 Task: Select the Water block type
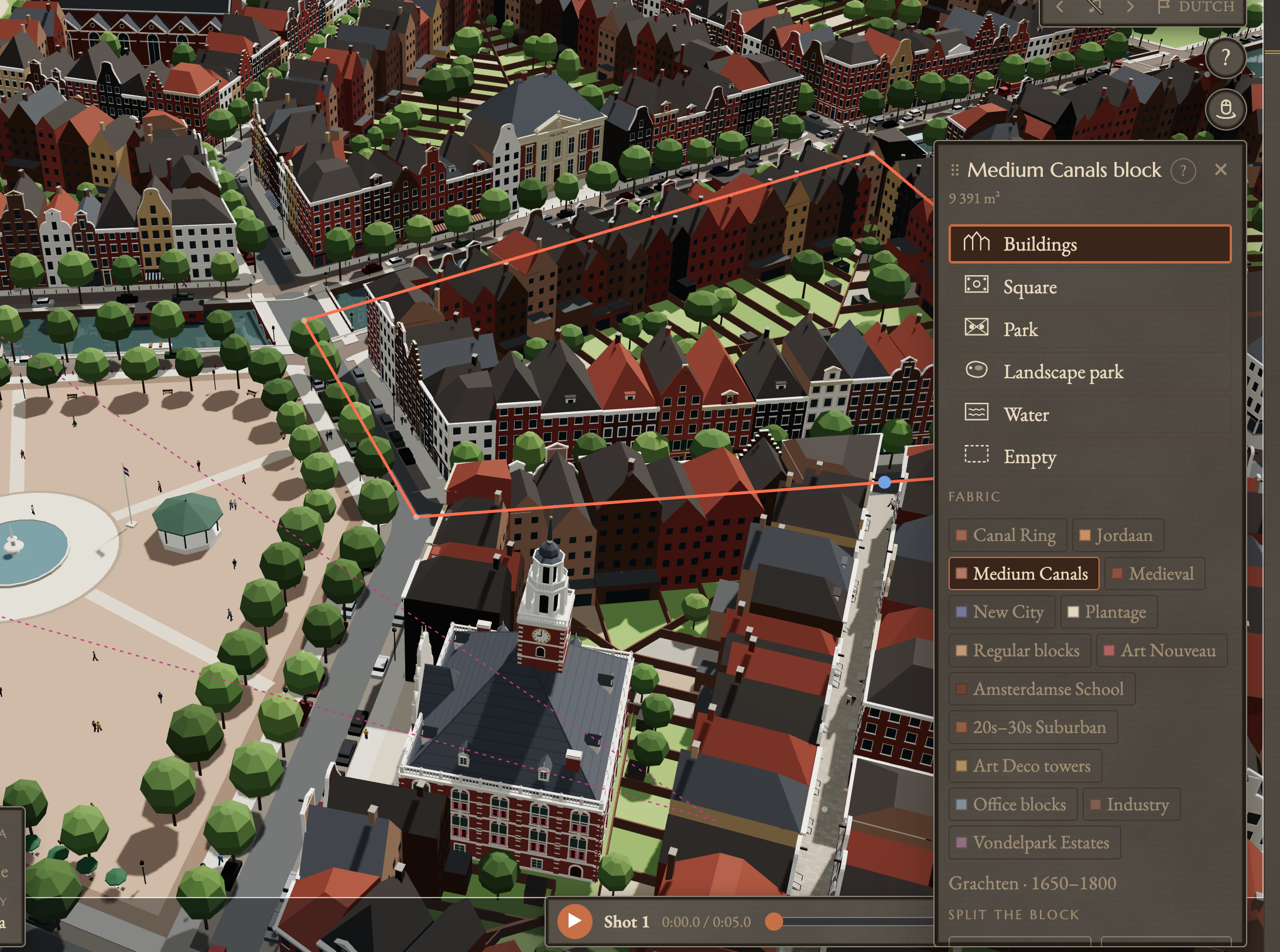1090,414
